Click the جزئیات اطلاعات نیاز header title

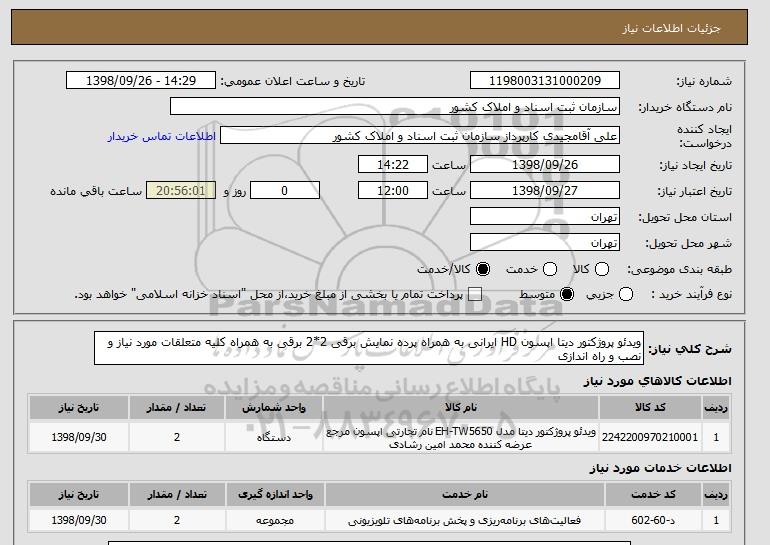[671, 28]
